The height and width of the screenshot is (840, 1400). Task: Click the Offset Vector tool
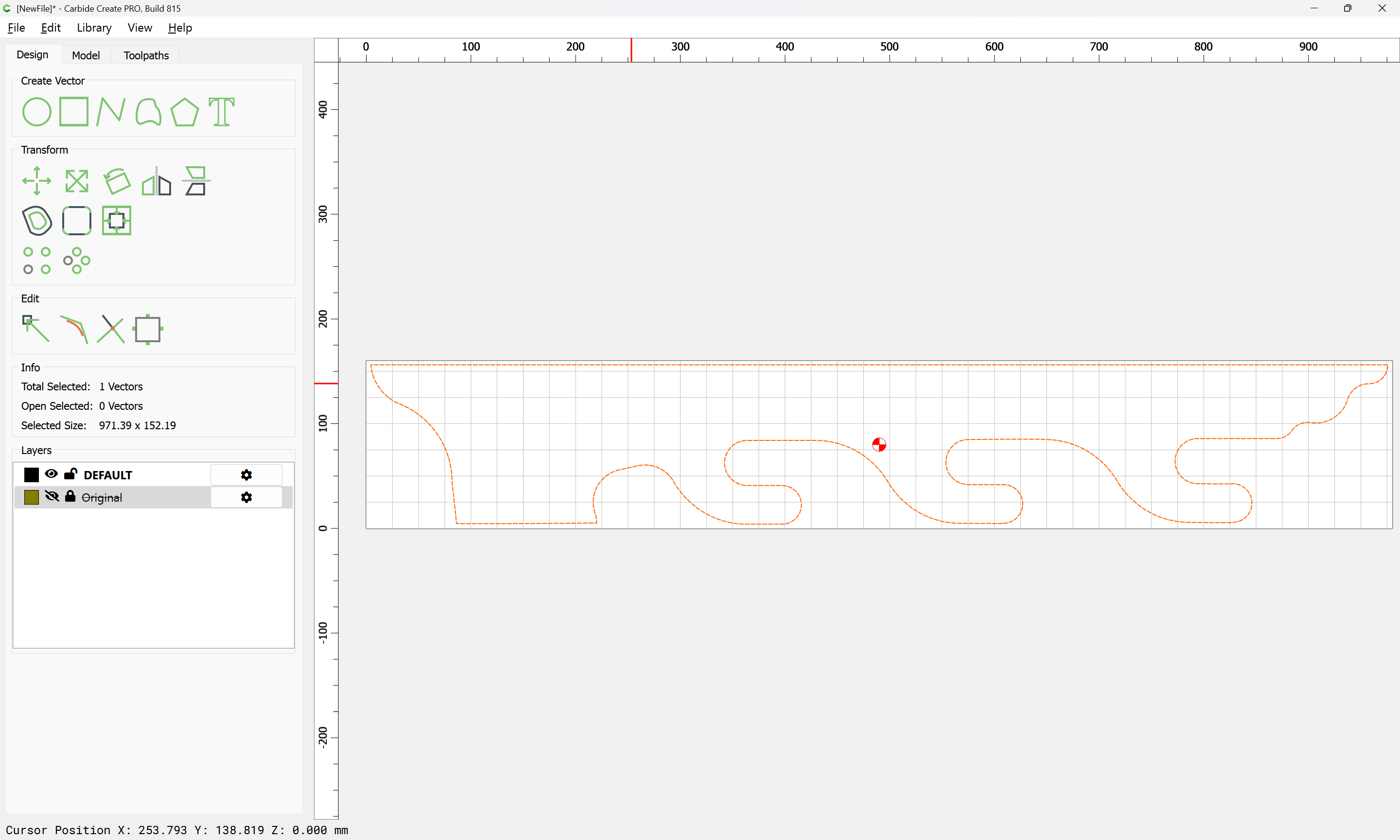coord(37,221)
